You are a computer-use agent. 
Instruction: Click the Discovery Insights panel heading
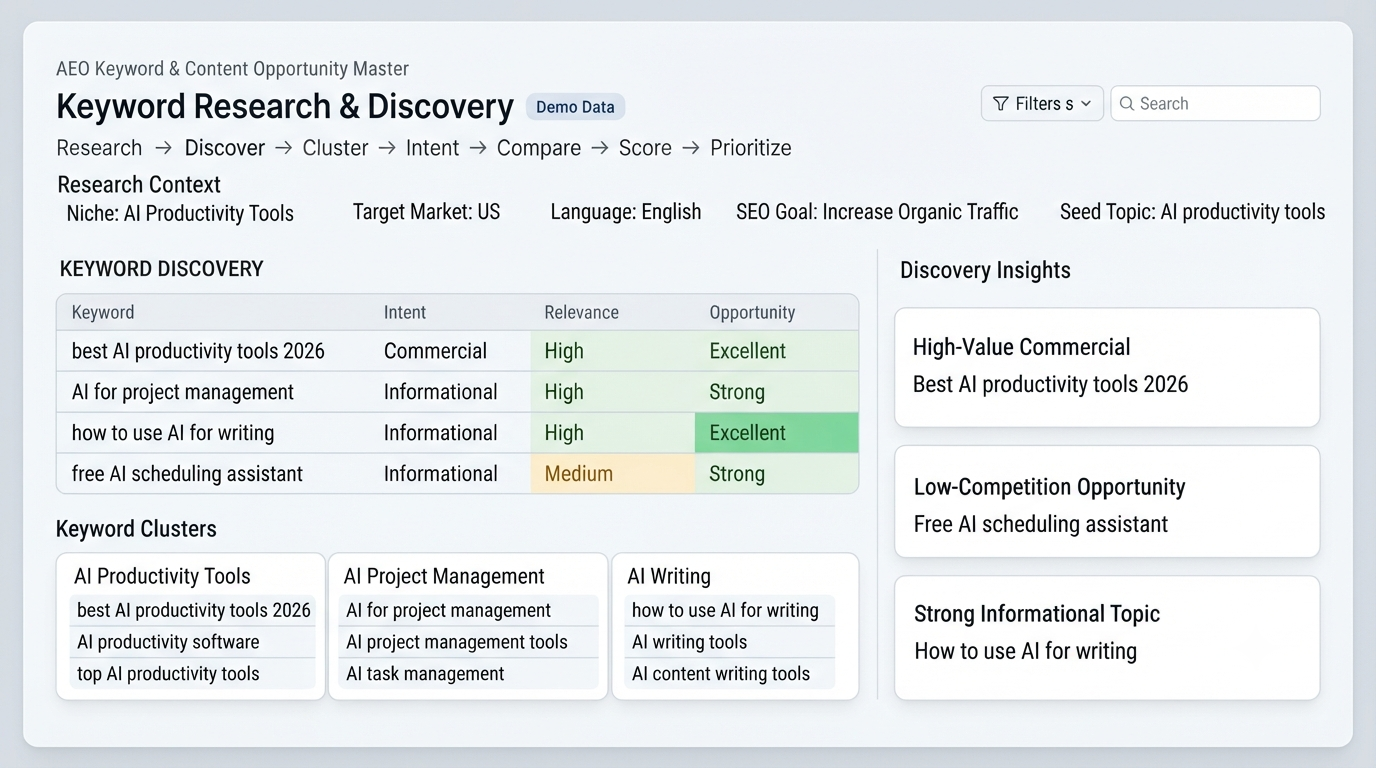pyautogui.click(x=985, y=270)
